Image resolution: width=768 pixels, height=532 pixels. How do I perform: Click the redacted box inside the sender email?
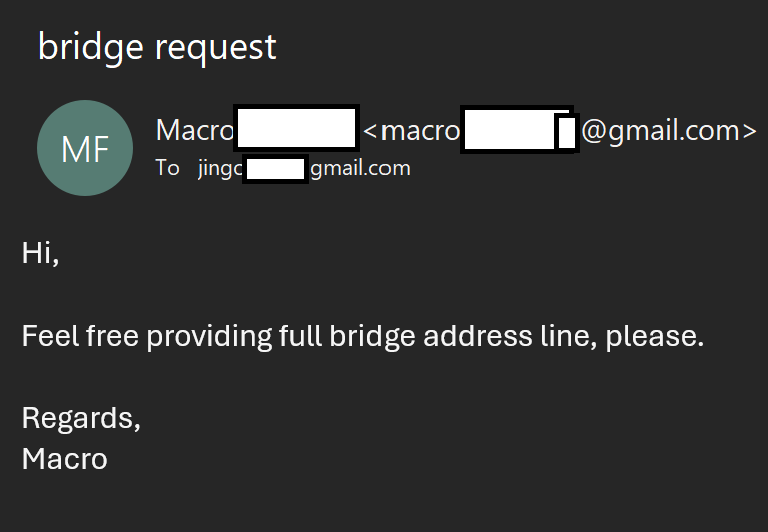[520, 130]
